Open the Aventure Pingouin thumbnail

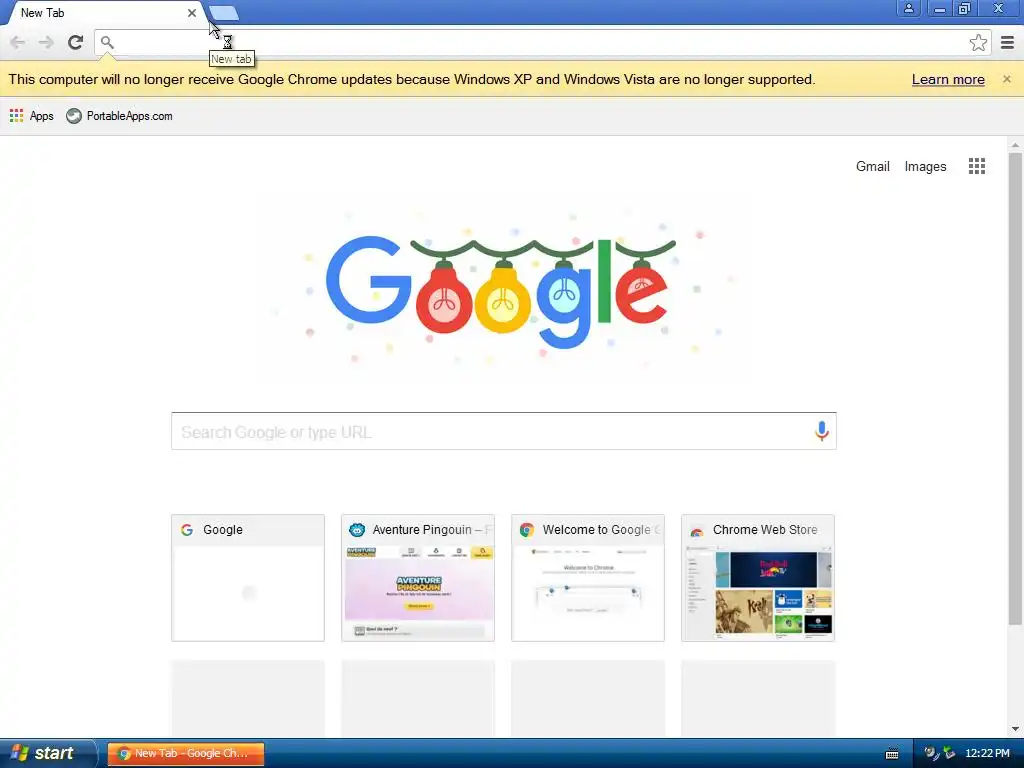(418, 577)
